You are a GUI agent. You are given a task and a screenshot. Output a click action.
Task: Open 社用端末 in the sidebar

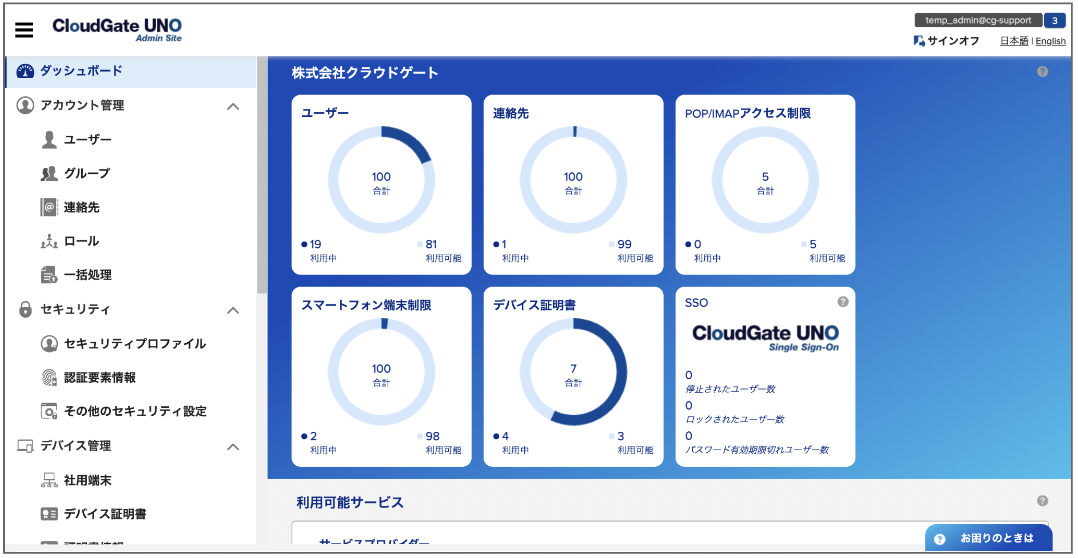[87, 480]
